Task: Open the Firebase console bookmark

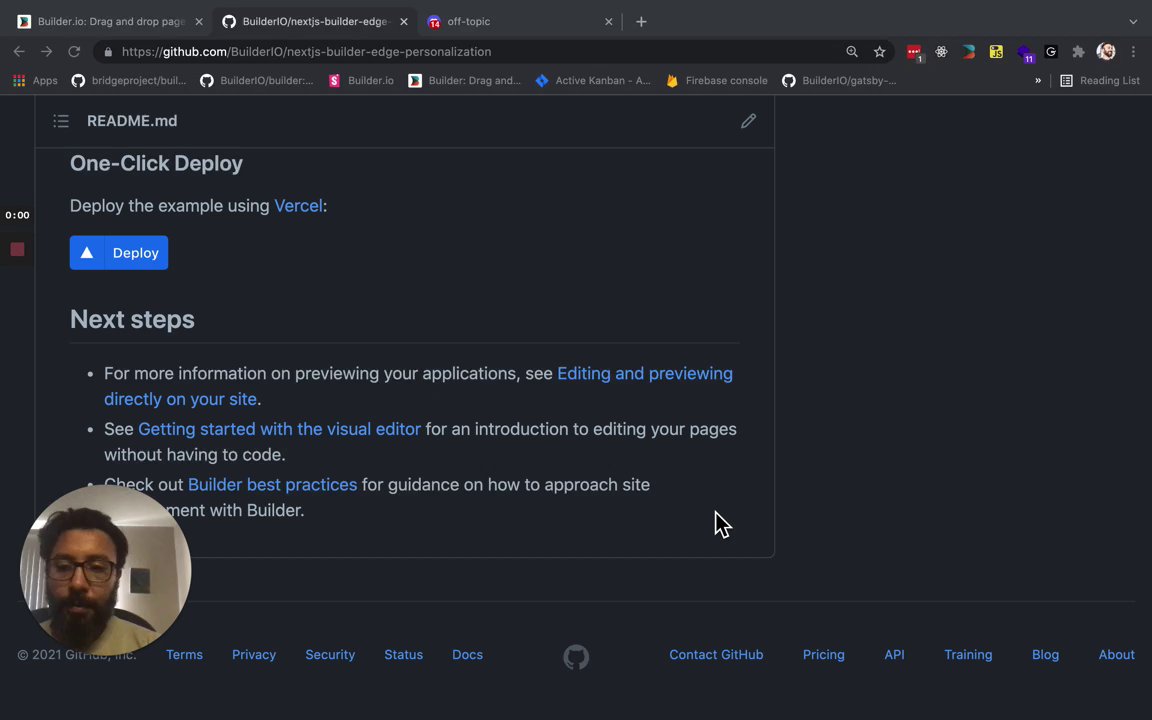Action: [x=717, y=81]
